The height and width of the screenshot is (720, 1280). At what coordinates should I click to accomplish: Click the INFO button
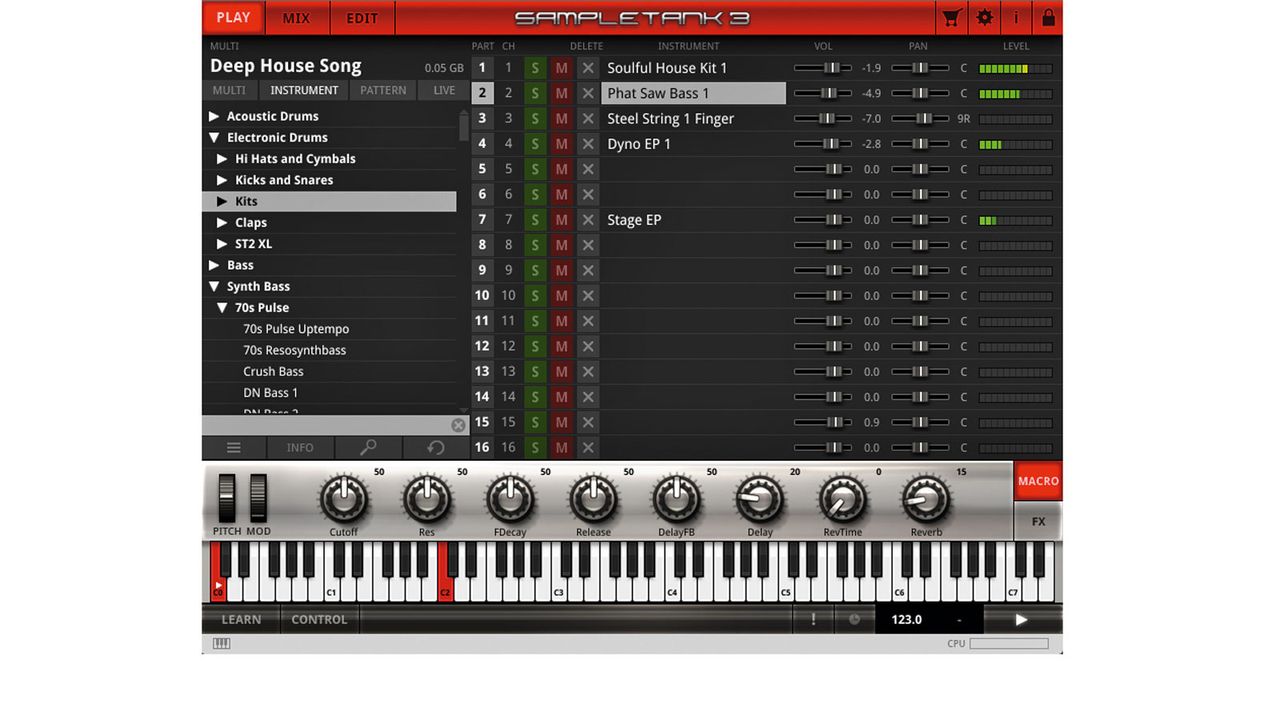point(300,448)
